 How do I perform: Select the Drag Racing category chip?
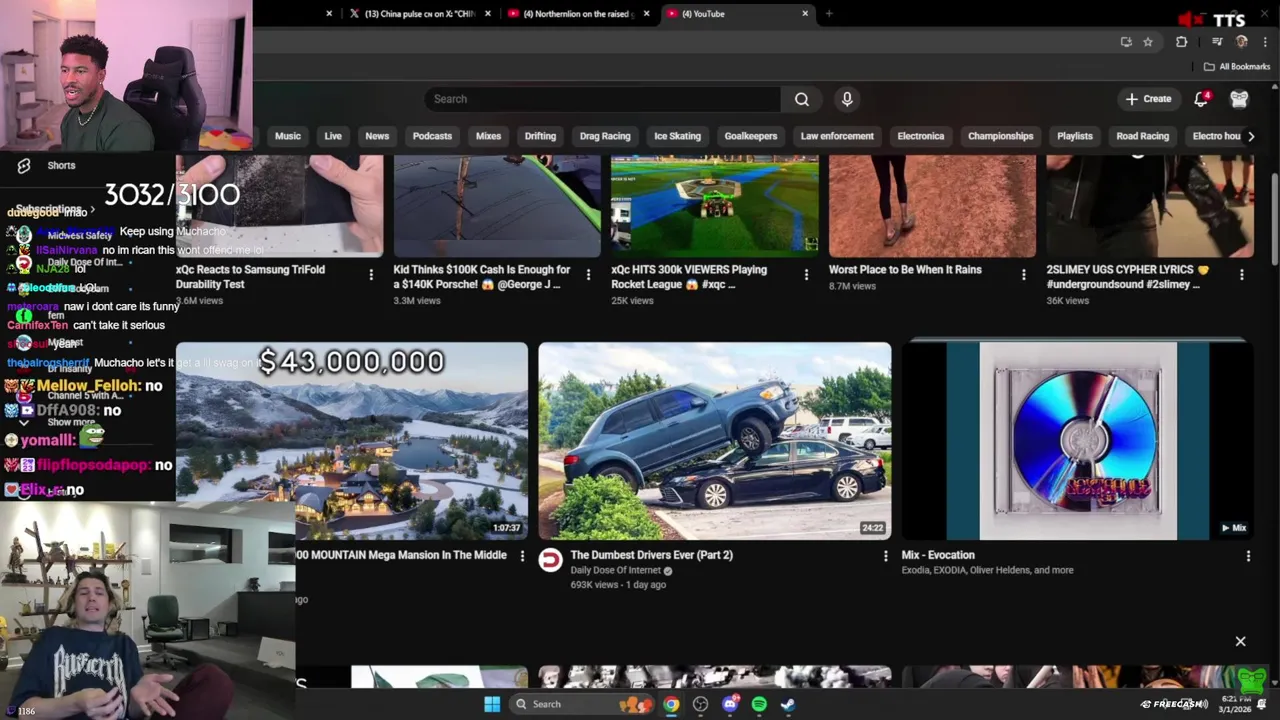(x=605, y=136)
